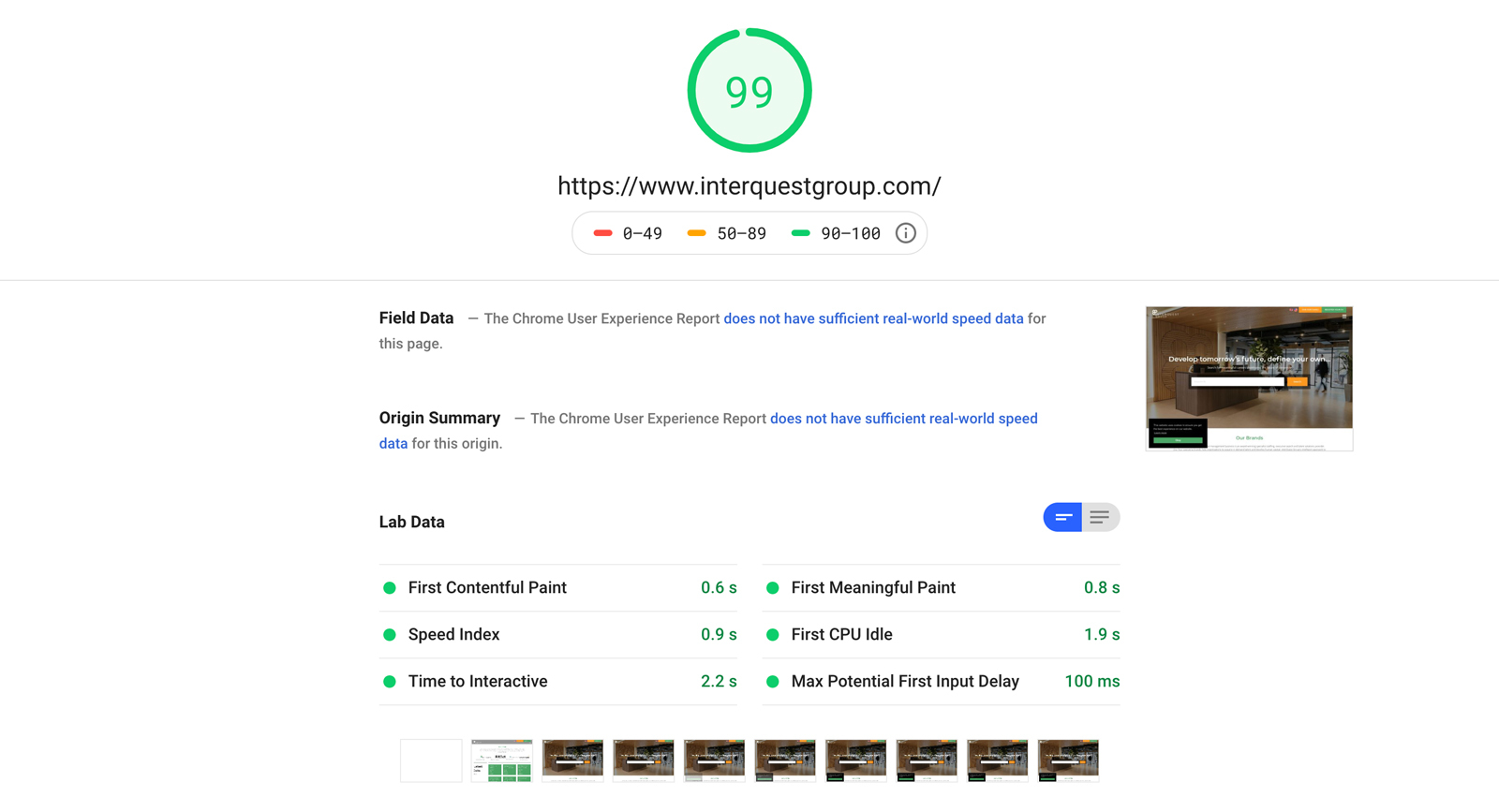Expand the First Contentful Paint metric

[558, 588]
